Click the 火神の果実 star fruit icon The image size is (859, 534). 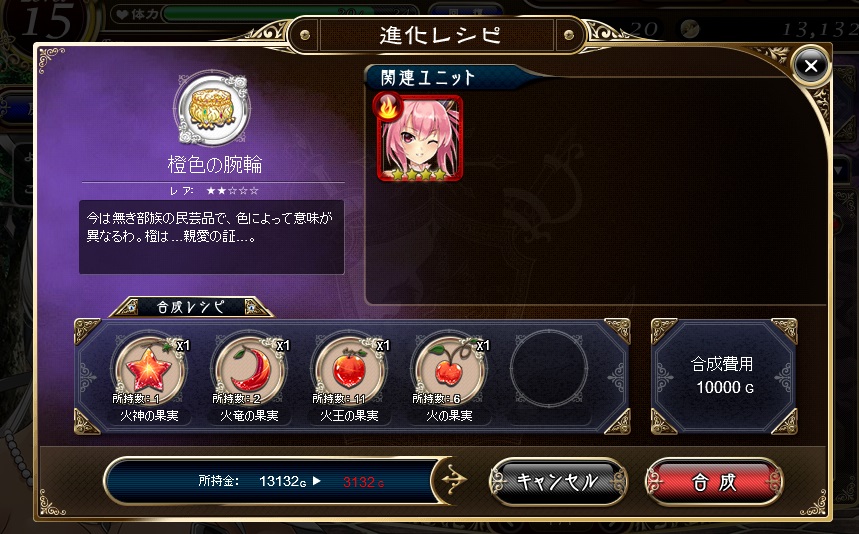click(149, 370)
